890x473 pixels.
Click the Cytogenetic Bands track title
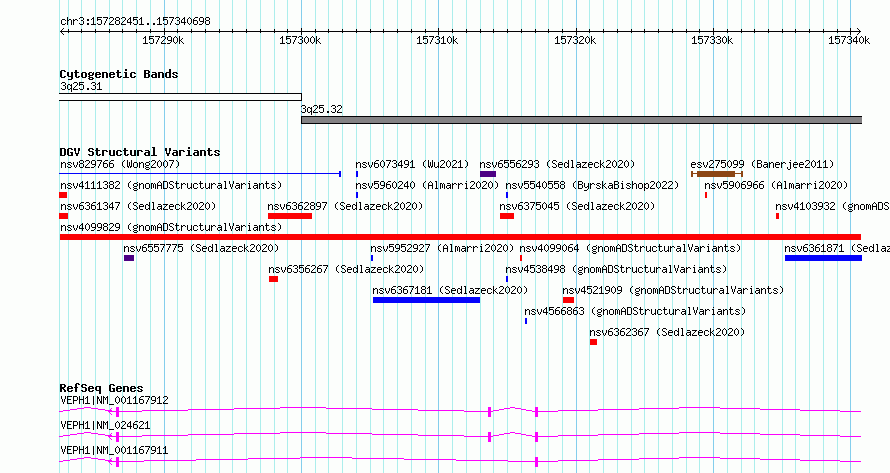[119, 74]
